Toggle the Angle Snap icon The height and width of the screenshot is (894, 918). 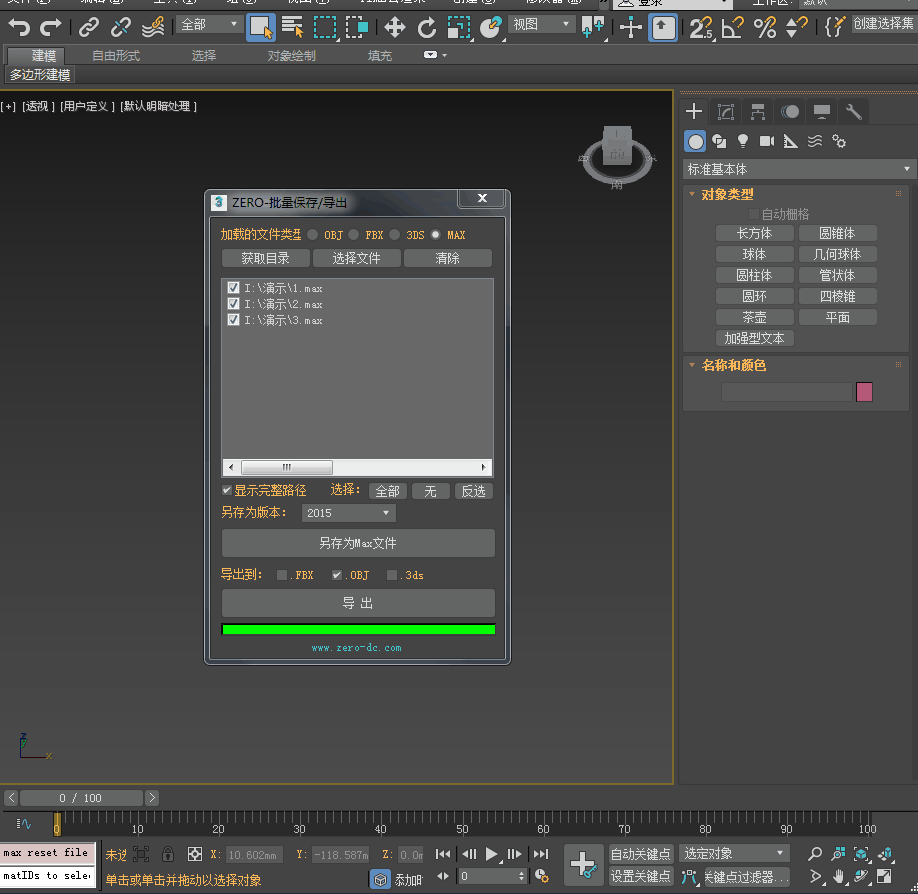[732, 27]
